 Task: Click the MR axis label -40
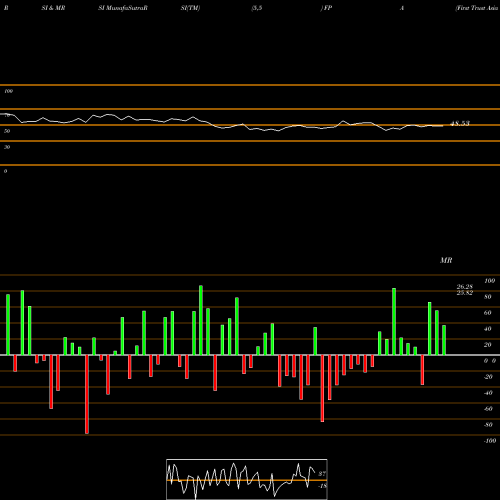click(488, 393)
